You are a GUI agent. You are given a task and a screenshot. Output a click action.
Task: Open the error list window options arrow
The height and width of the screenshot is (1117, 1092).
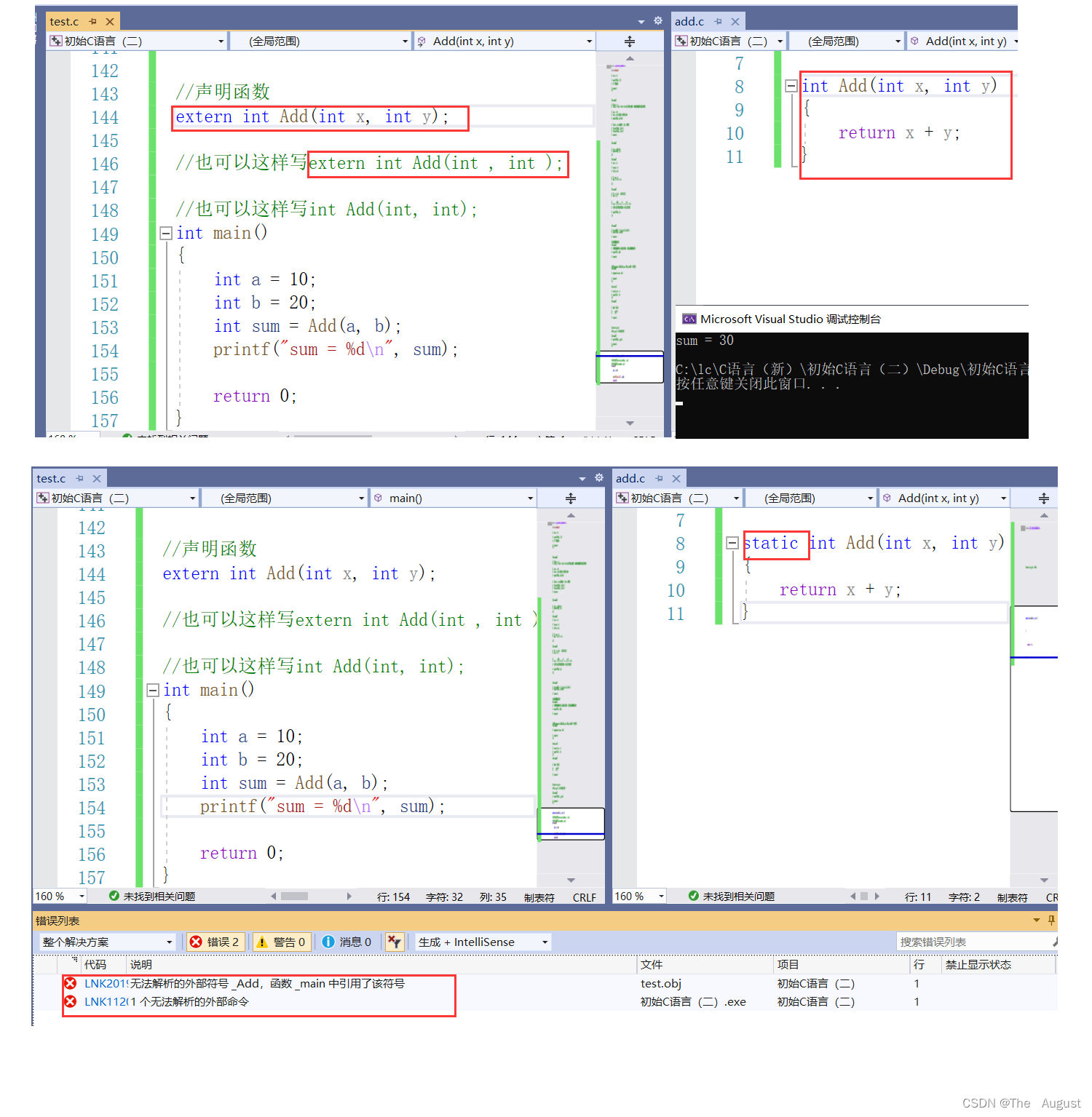pyautogui.click(x=1036, y=921)
